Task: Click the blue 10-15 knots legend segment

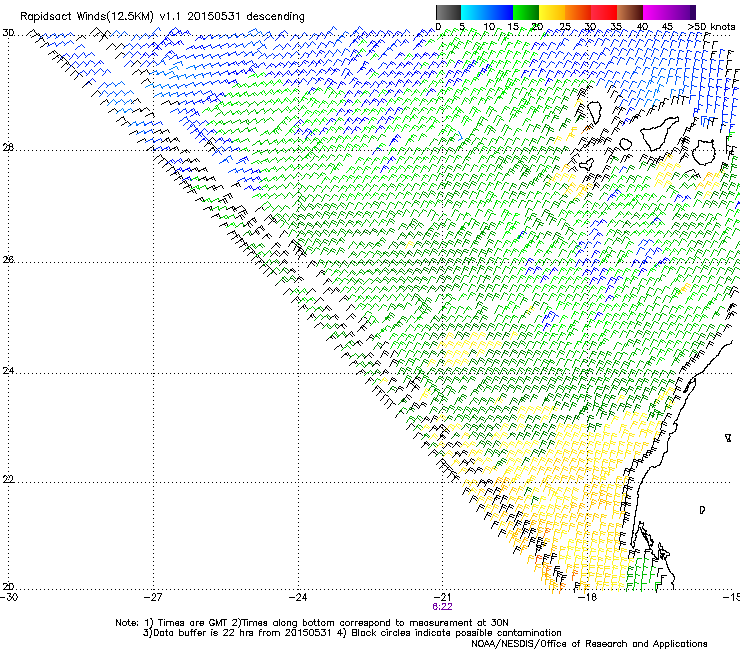Action: tap(500, 12)
